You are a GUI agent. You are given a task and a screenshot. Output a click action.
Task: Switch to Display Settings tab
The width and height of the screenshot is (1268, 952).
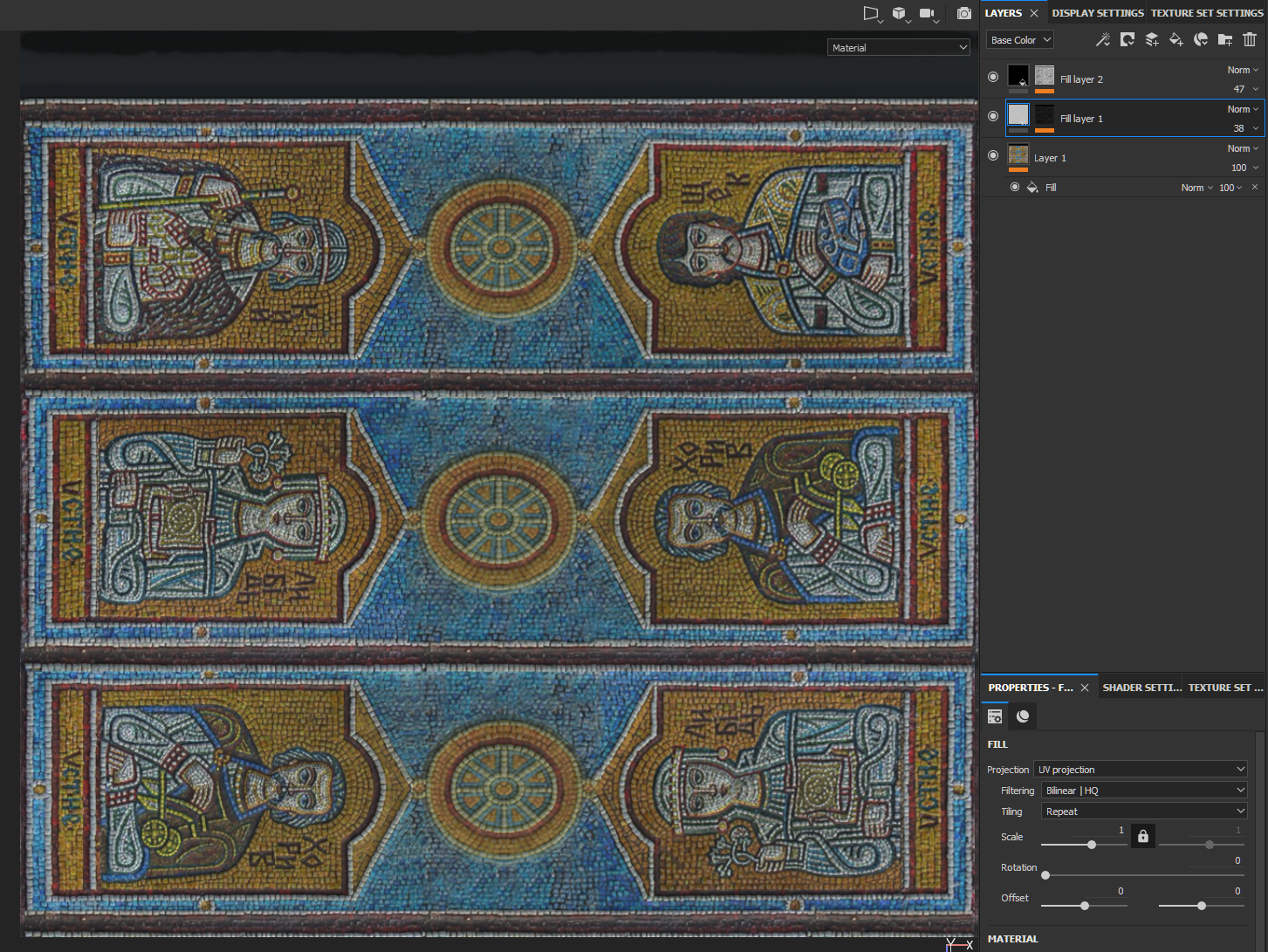click(1097, 13)
